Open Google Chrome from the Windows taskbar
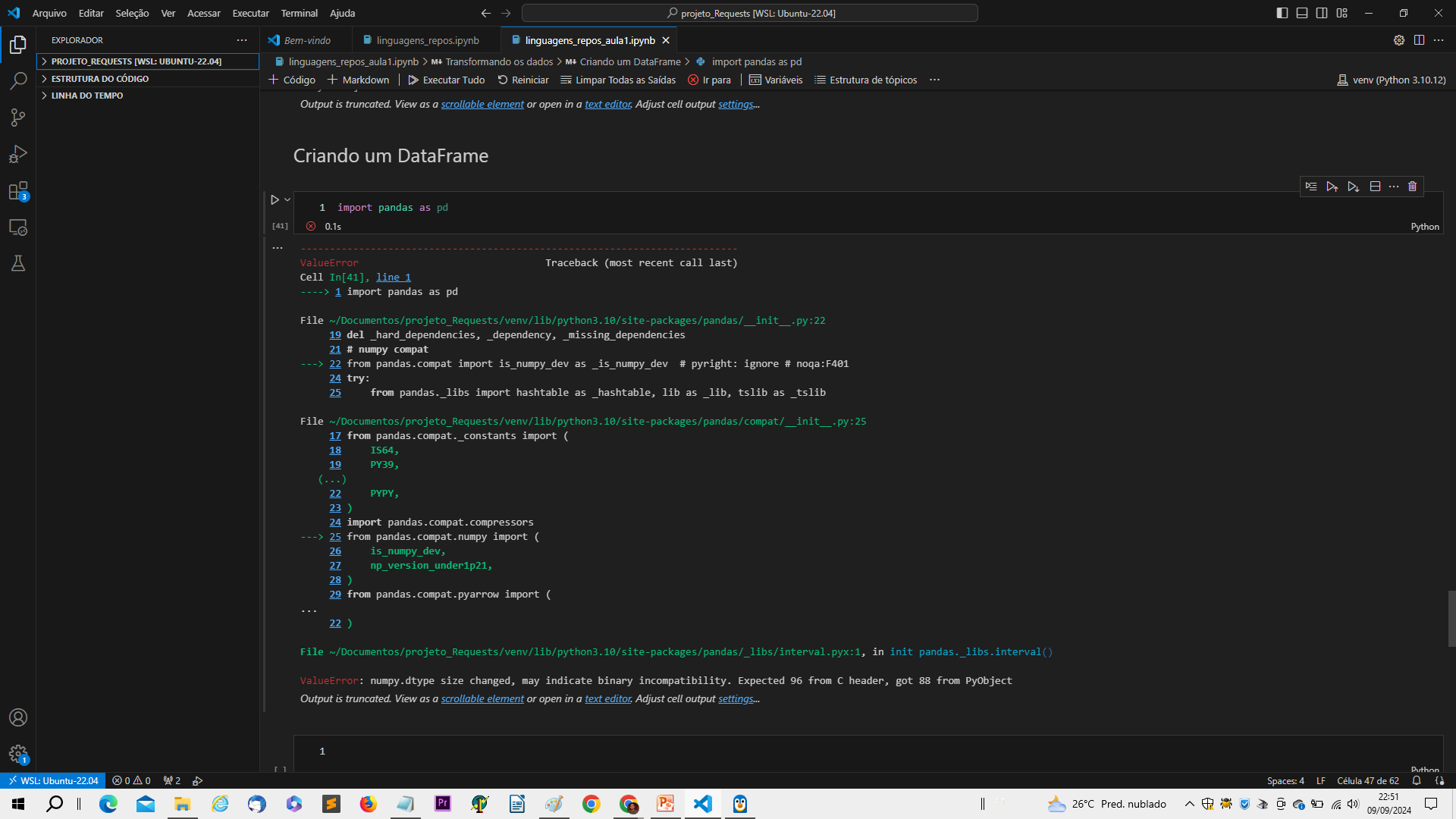Screen dimensions: 1456x819 [591, 804]
